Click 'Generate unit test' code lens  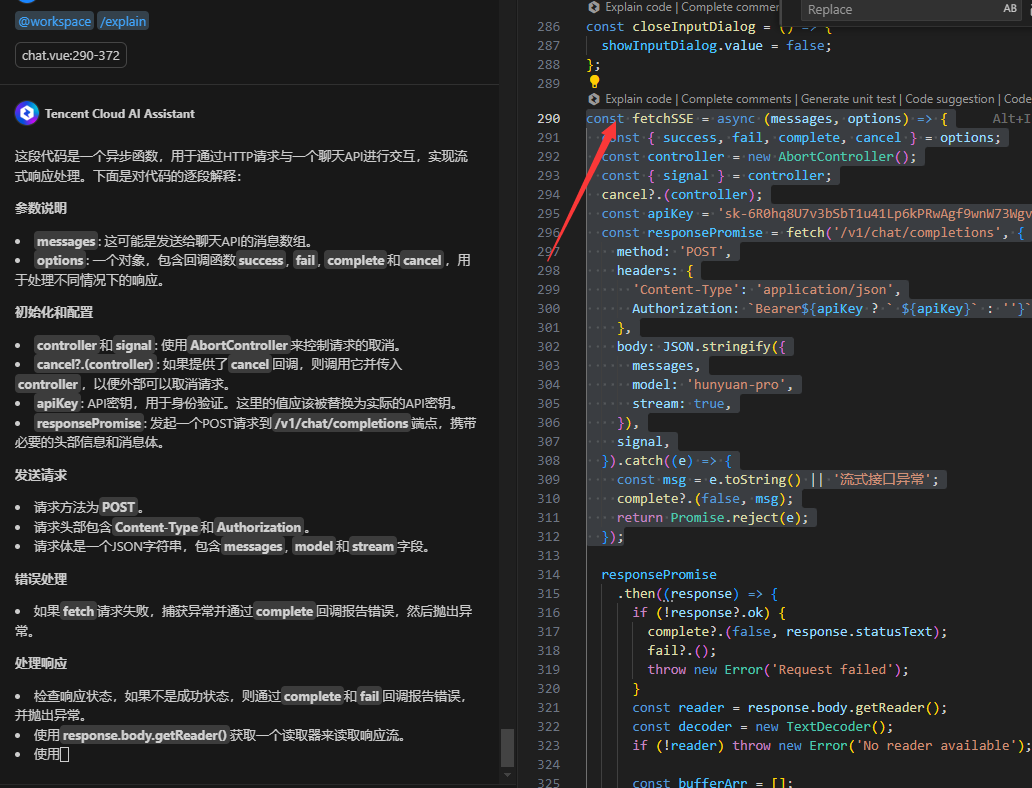coord(848,99)
